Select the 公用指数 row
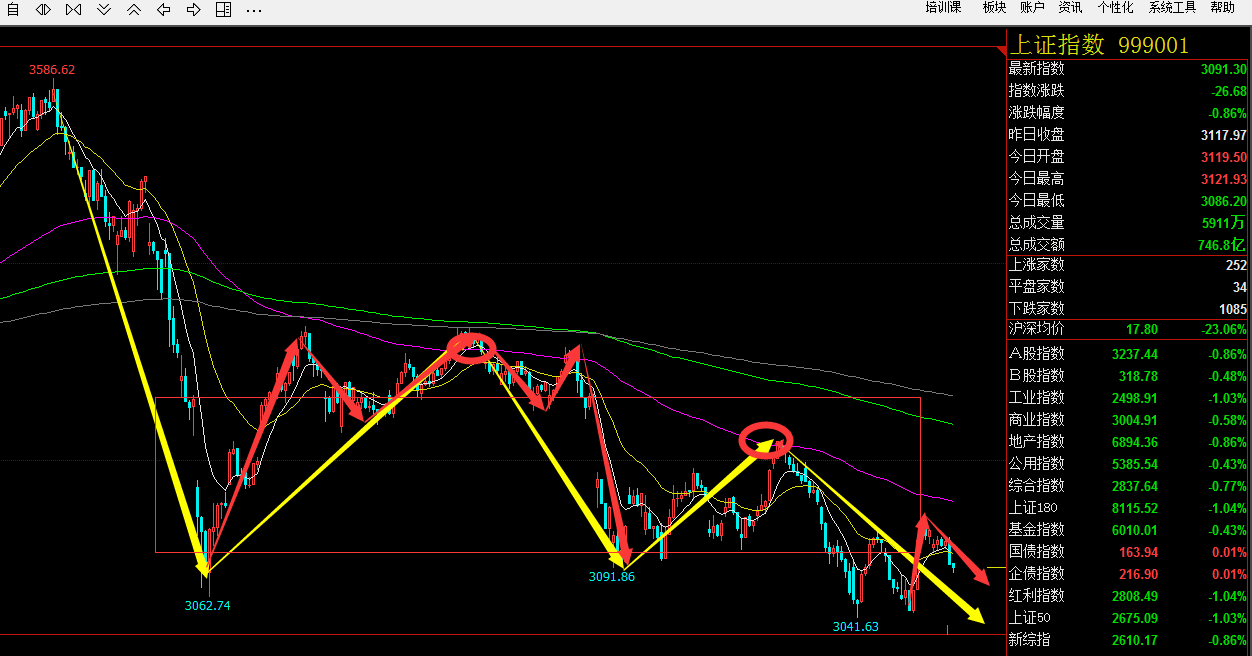 coord(1128,464)
